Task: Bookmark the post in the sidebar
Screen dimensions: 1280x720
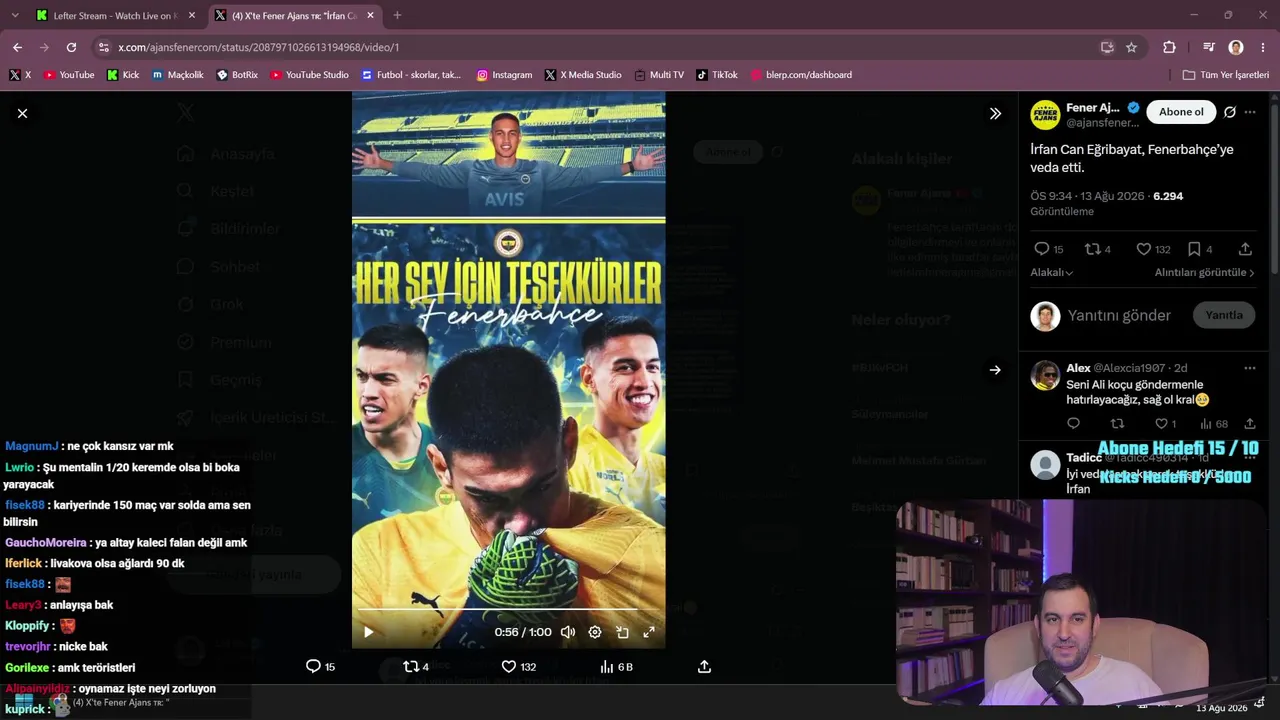Action: [x=1200, y=249]
